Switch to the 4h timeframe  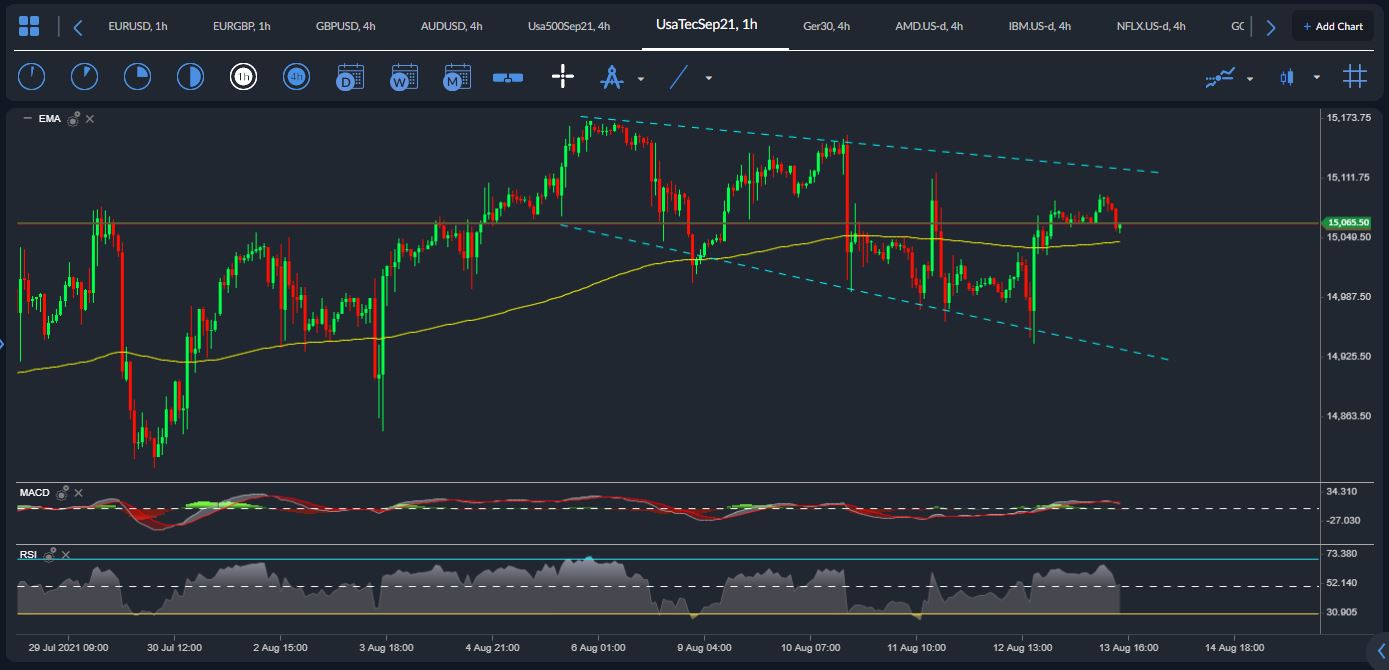pyautogui.click(x=296, y=77)
